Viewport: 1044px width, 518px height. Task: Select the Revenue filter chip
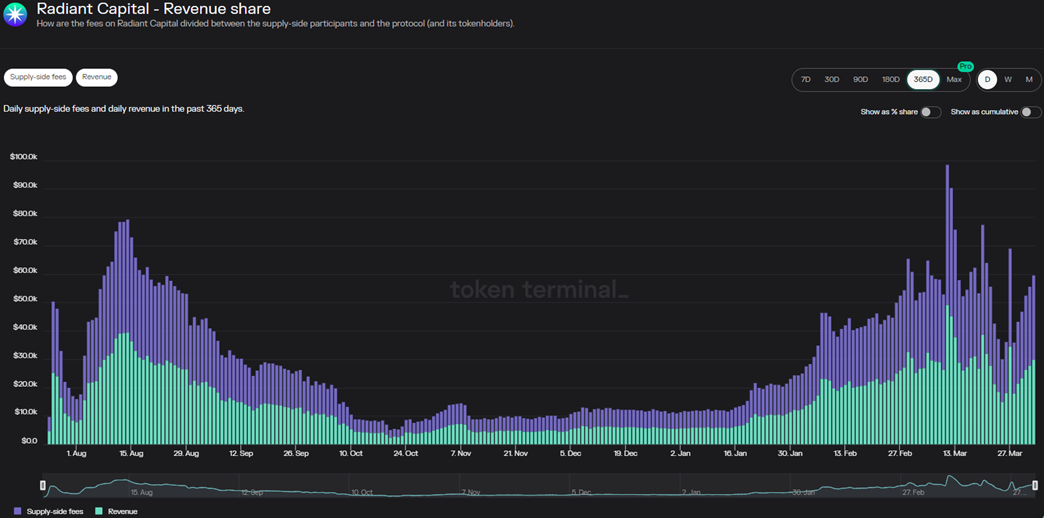coord(97,77)
